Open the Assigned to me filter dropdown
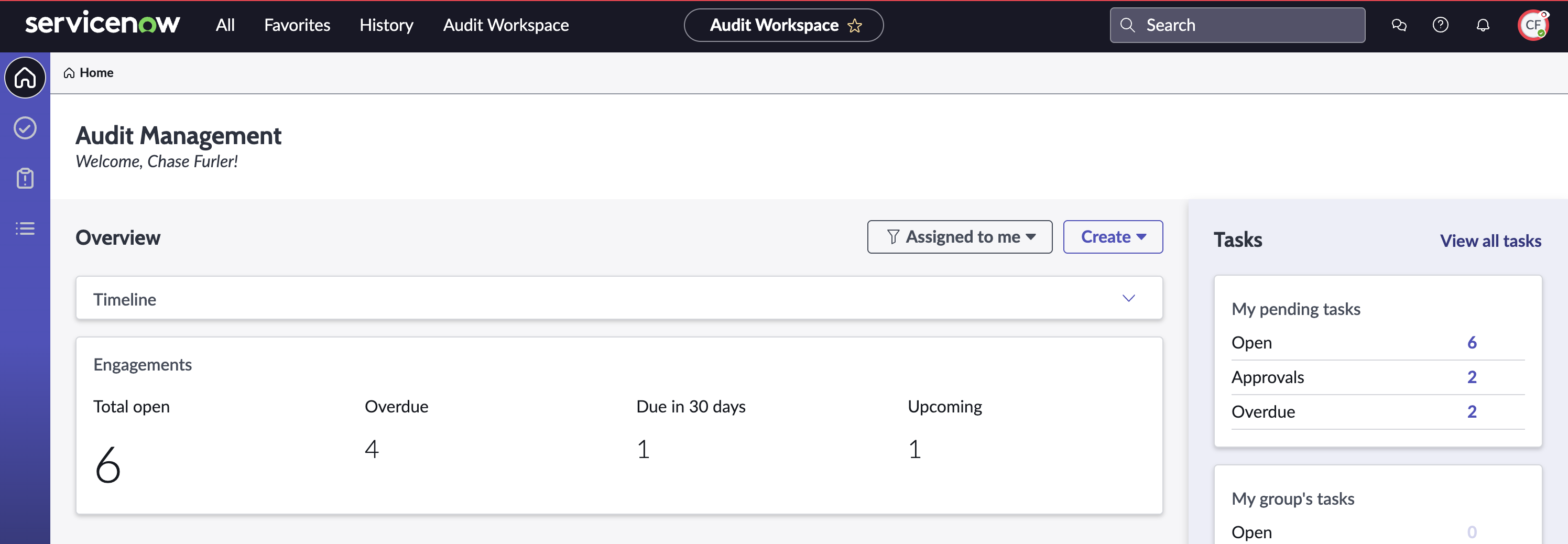The image size is (1568, 544). tap(960, 237)
